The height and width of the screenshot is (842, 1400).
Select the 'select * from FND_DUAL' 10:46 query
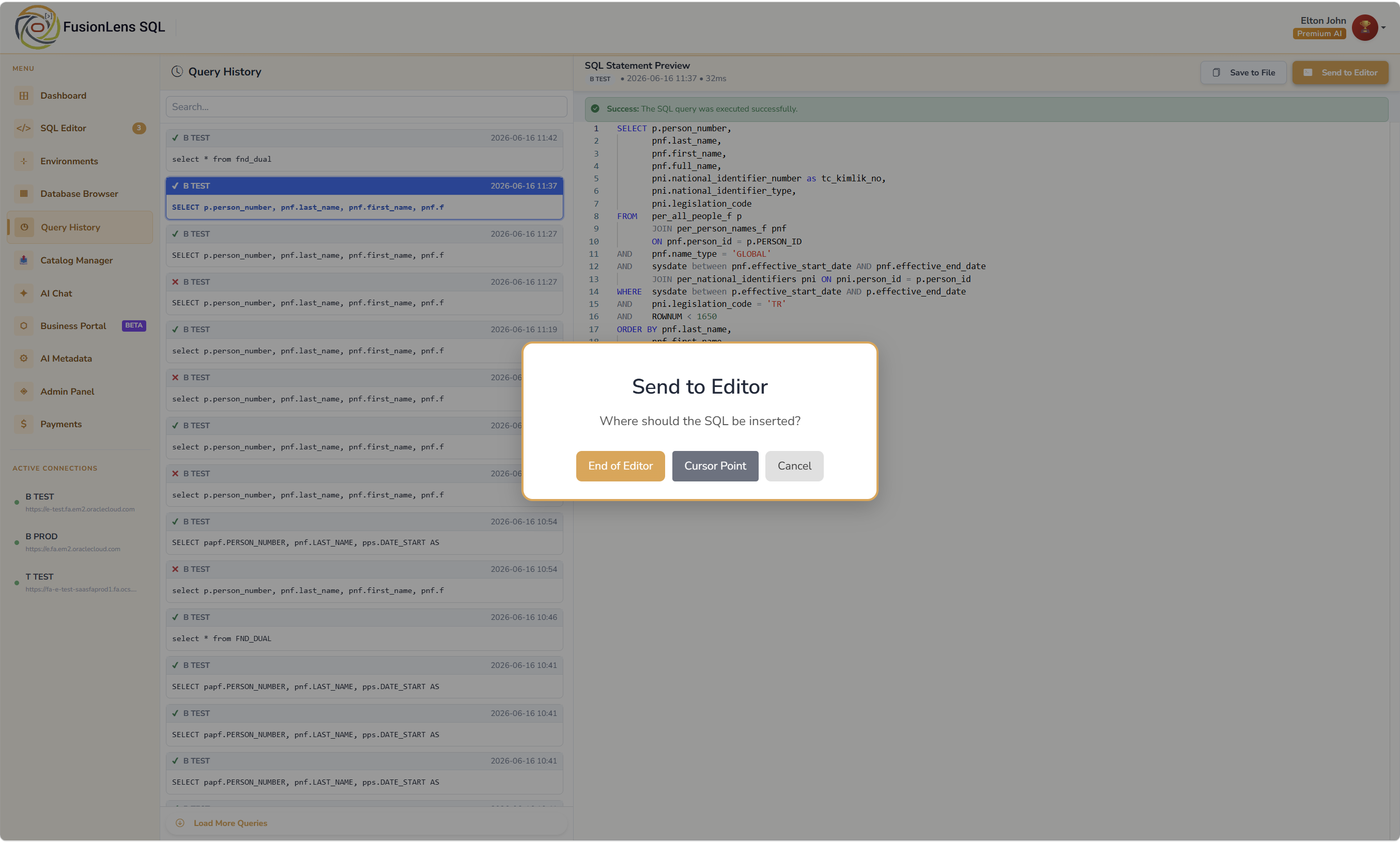(x=364, y=630)
